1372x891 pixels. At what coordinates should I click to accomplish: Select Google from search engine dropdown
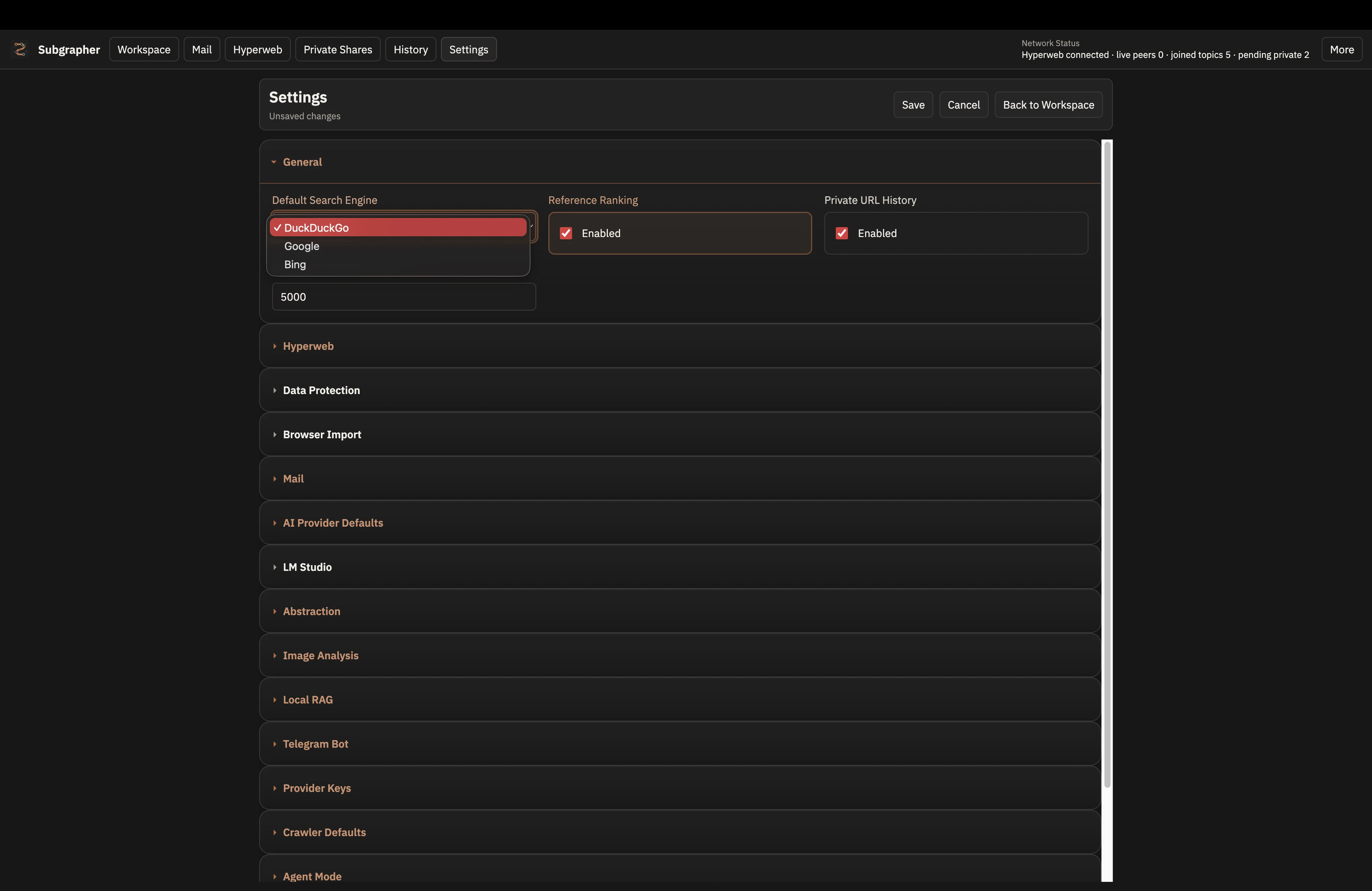point(302,246)
